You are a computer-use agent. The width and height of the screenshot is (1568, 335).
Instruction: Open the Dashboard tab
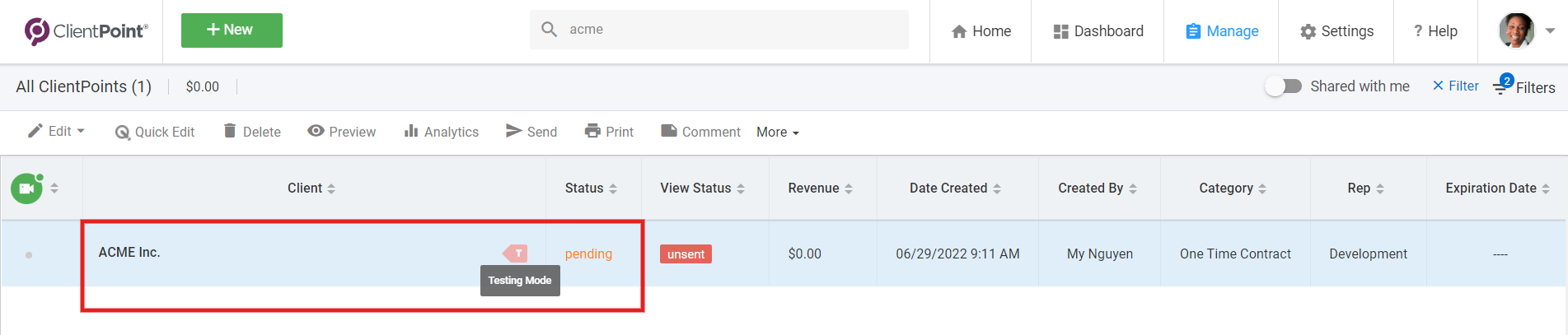[x=1098, y=31]
